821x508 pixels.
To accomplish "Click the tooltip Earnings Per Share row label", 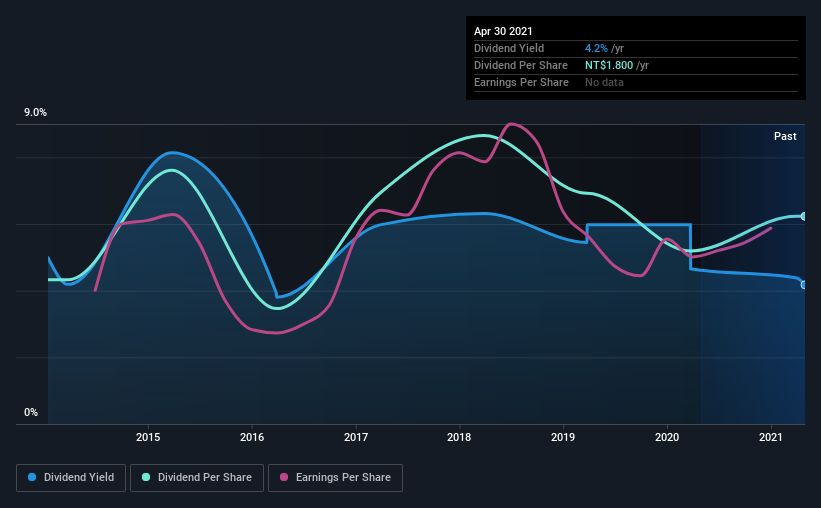I will click(x=521, y=82).
